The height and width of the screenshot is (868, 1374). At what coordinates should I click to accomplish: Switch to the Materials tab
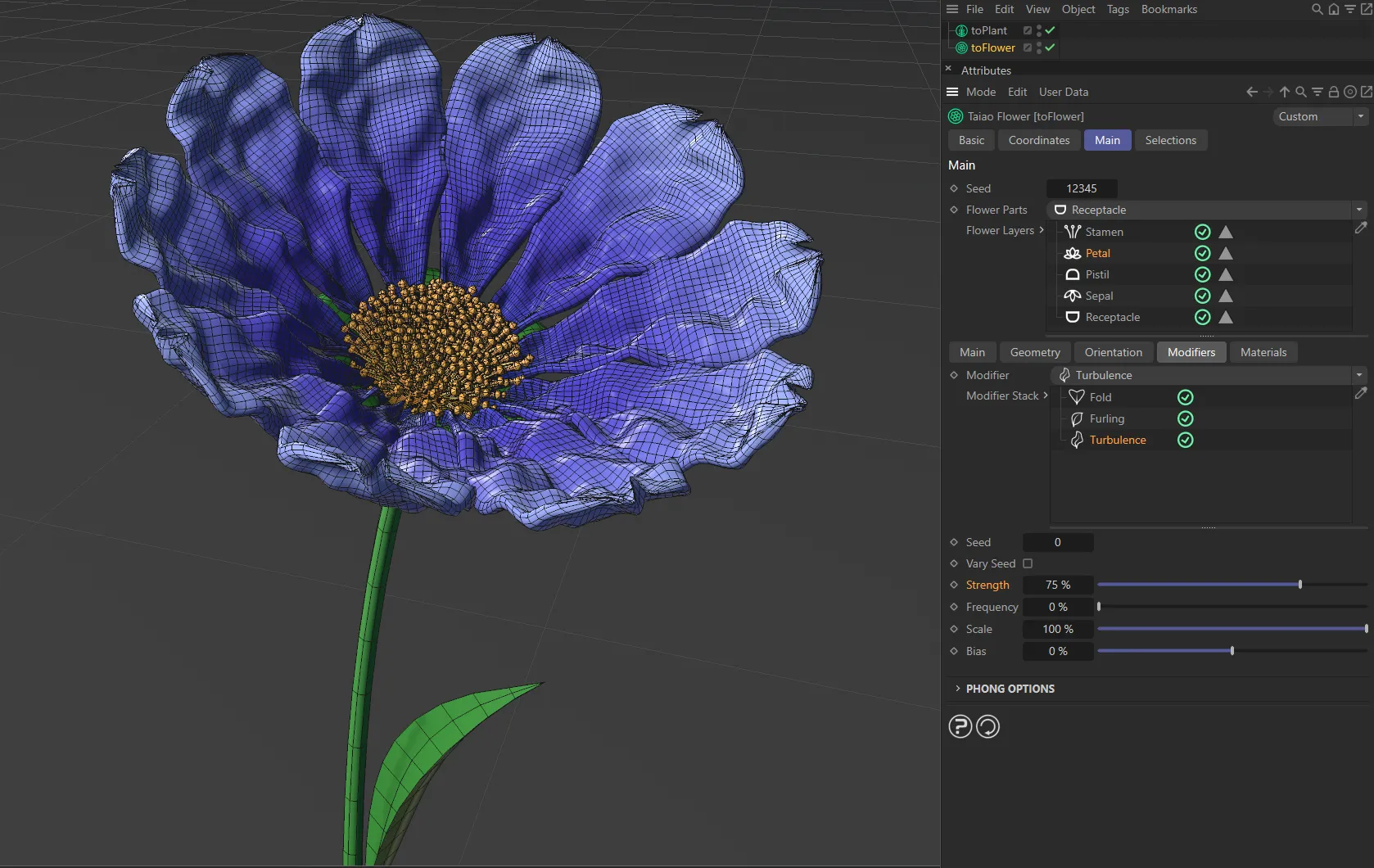click(1263, 352)
